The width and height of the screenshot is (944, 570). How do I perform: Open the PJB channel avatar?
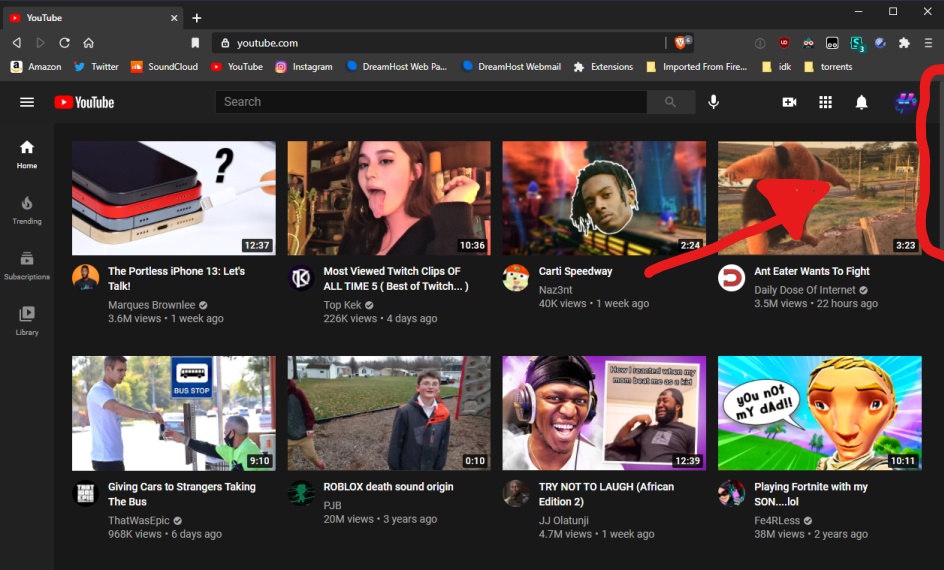pos(300,493)
